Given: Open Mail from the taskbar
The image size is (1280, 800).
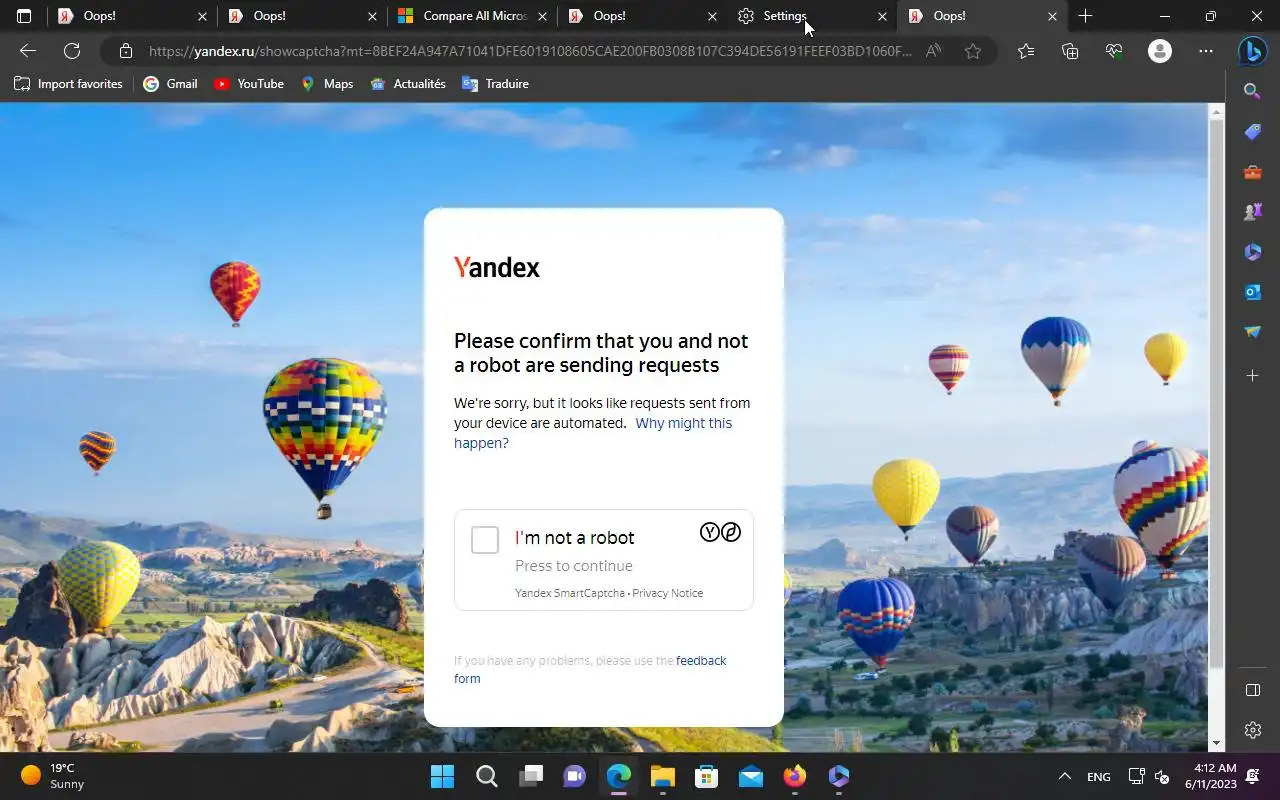Looking at the screenshot, I should [x=751, y=776].
